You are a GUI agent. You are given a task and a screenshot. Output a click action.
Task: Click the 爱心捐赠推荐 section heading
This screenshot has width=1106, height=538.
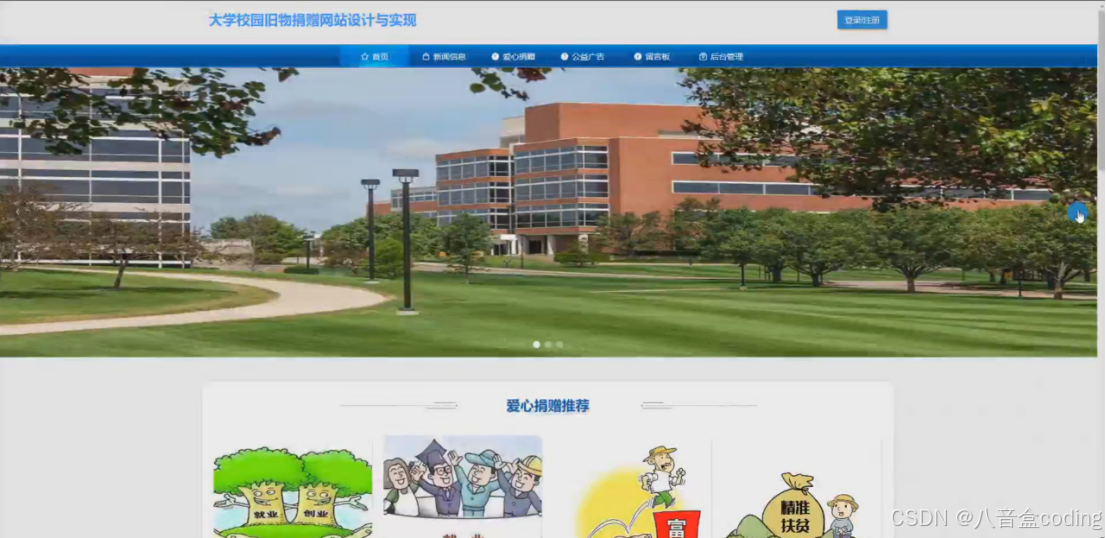[548, 405]
